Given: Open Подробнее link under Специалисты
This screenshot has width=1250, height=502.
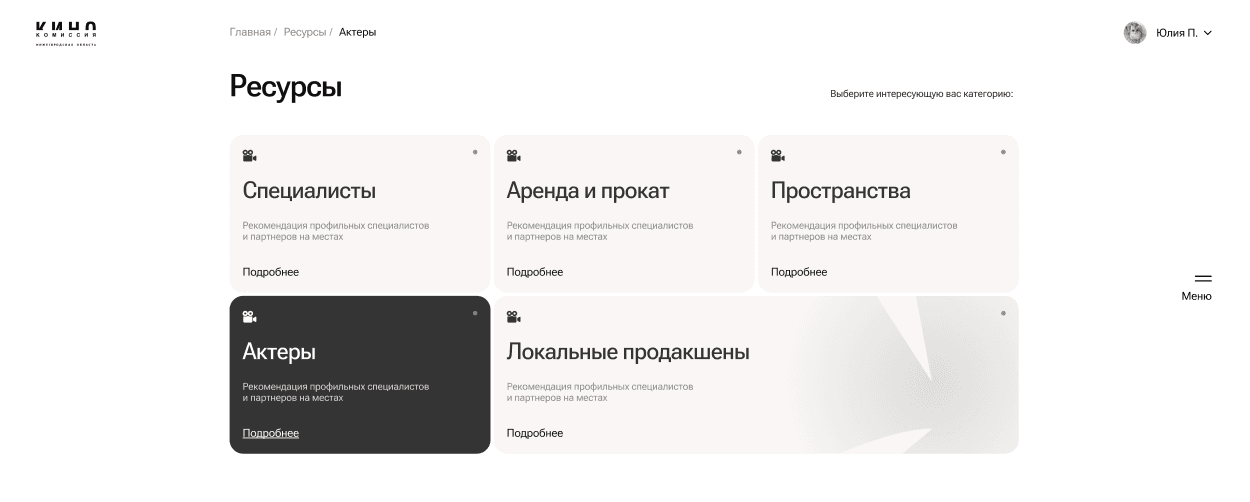Looking at the screenshot, I should coord(270,272).
